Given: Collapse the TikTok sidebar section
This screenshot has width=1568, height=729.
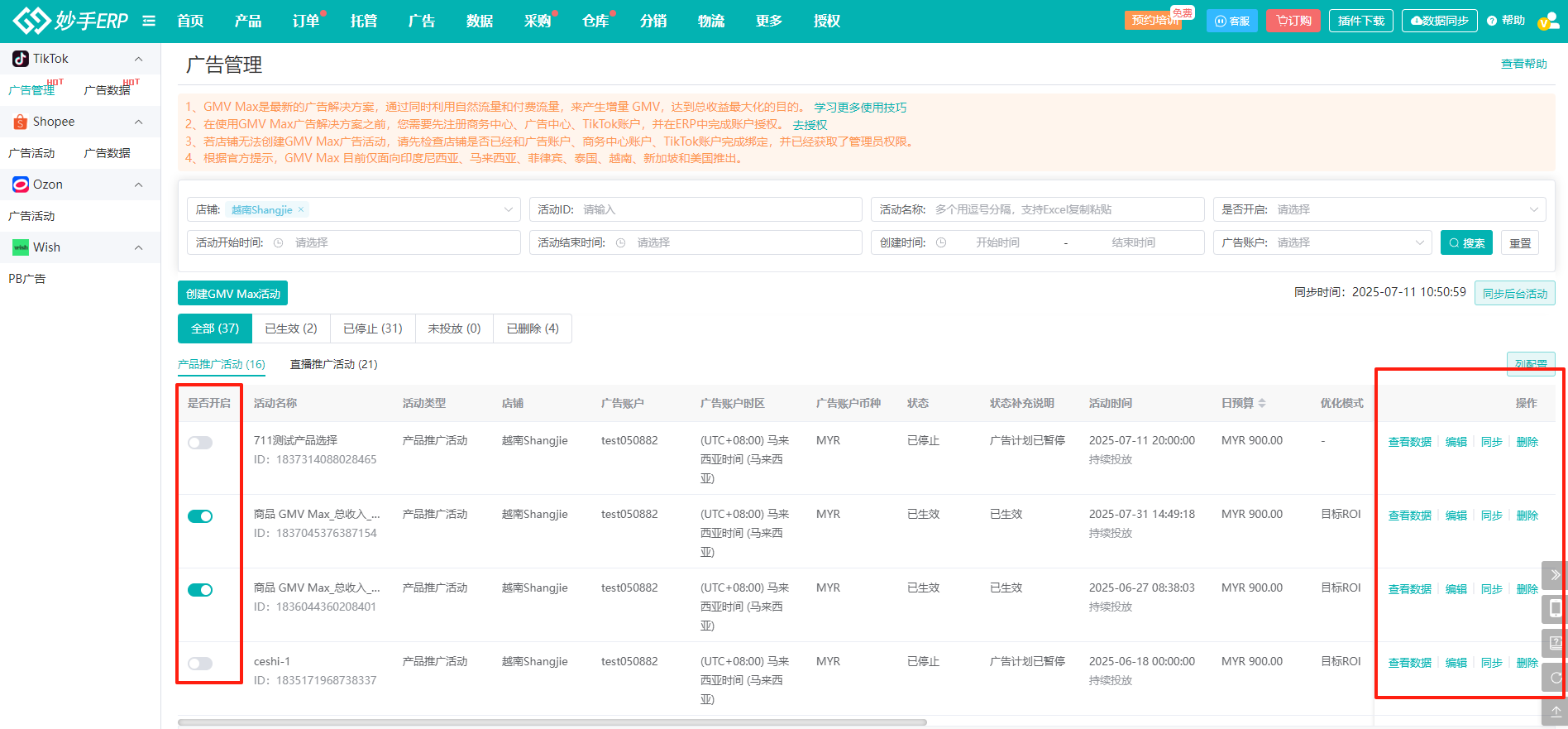Looking at the screenshot, I should coord(139,59).
